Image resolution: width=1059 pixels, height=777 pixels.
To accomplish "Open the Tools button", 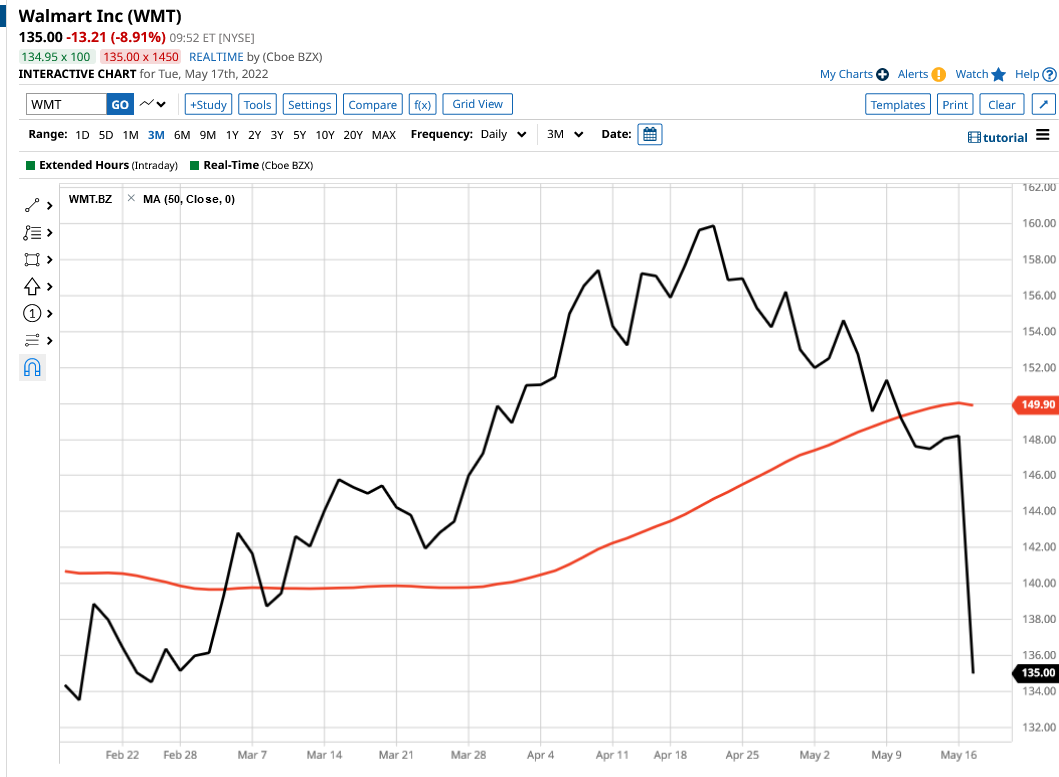I will coord(257,105).
